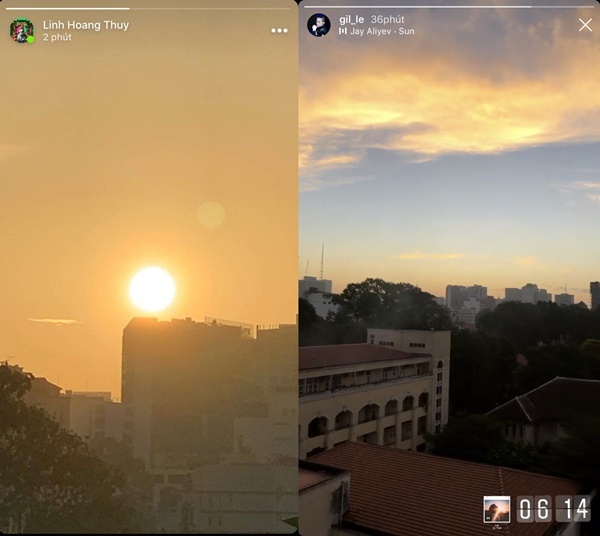Tap the 06 hour clock sticker
The height and width of the screenshot is (536, 600).
point(534,509)
